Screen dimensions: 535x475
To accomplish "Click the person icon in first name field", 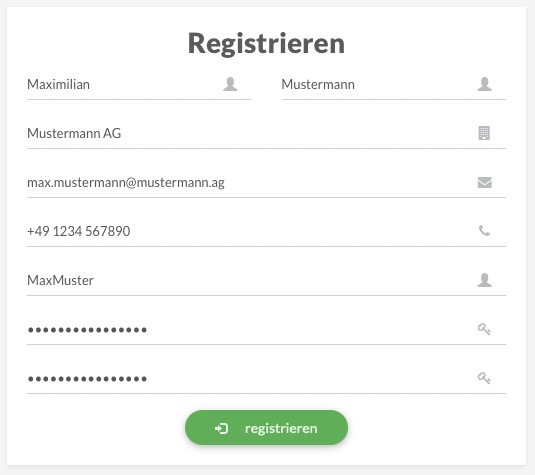I will tap(230, 84).
